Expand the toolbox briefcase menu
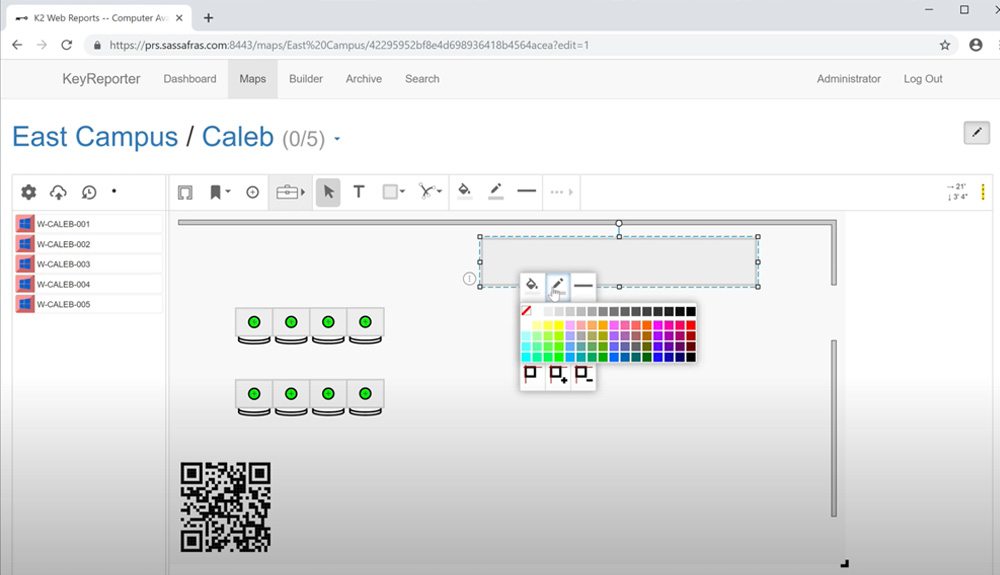The image size is (1000, 575). point(291,192)
